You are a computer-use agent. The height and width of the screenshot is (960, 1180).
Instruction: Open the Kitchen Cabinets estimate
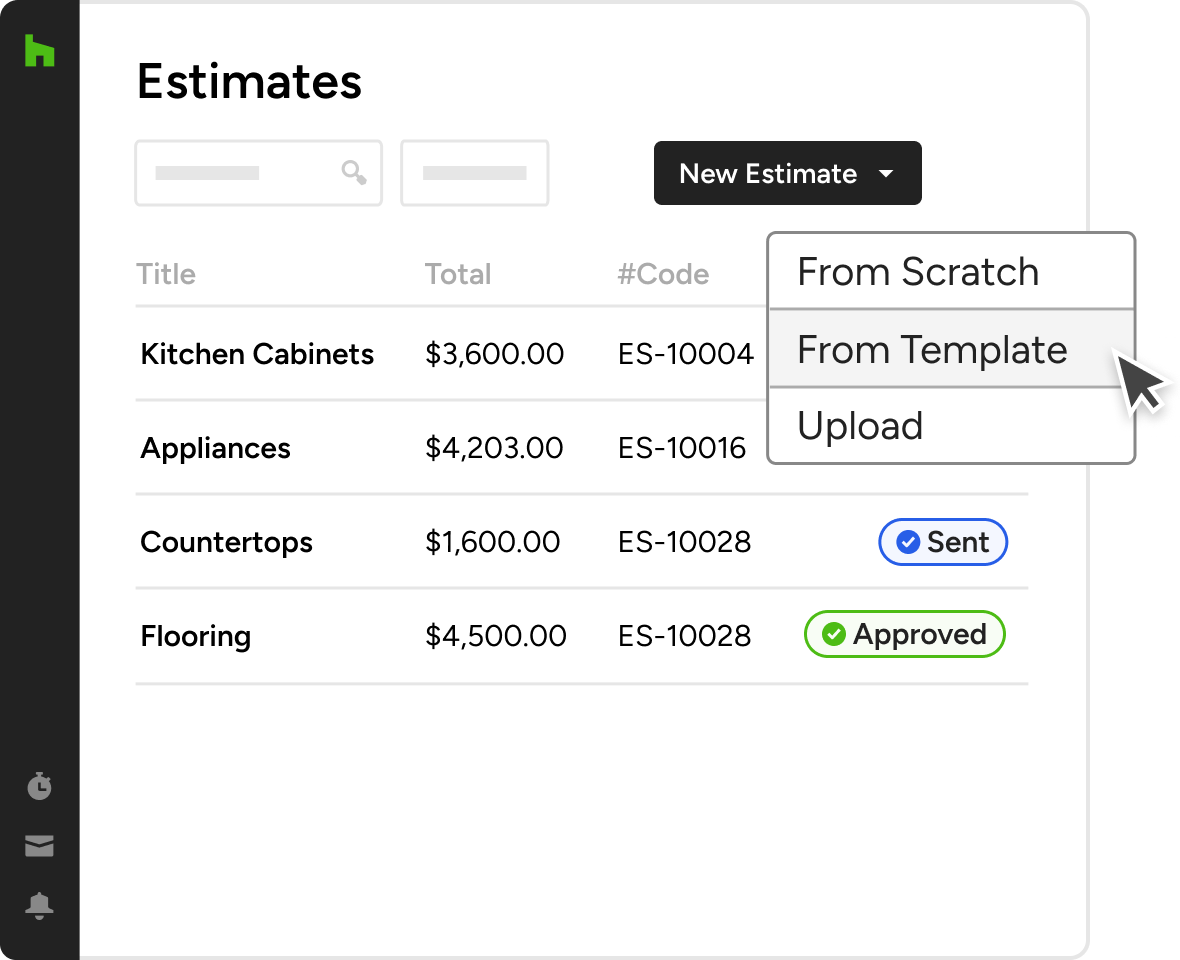tap(257, 354)
